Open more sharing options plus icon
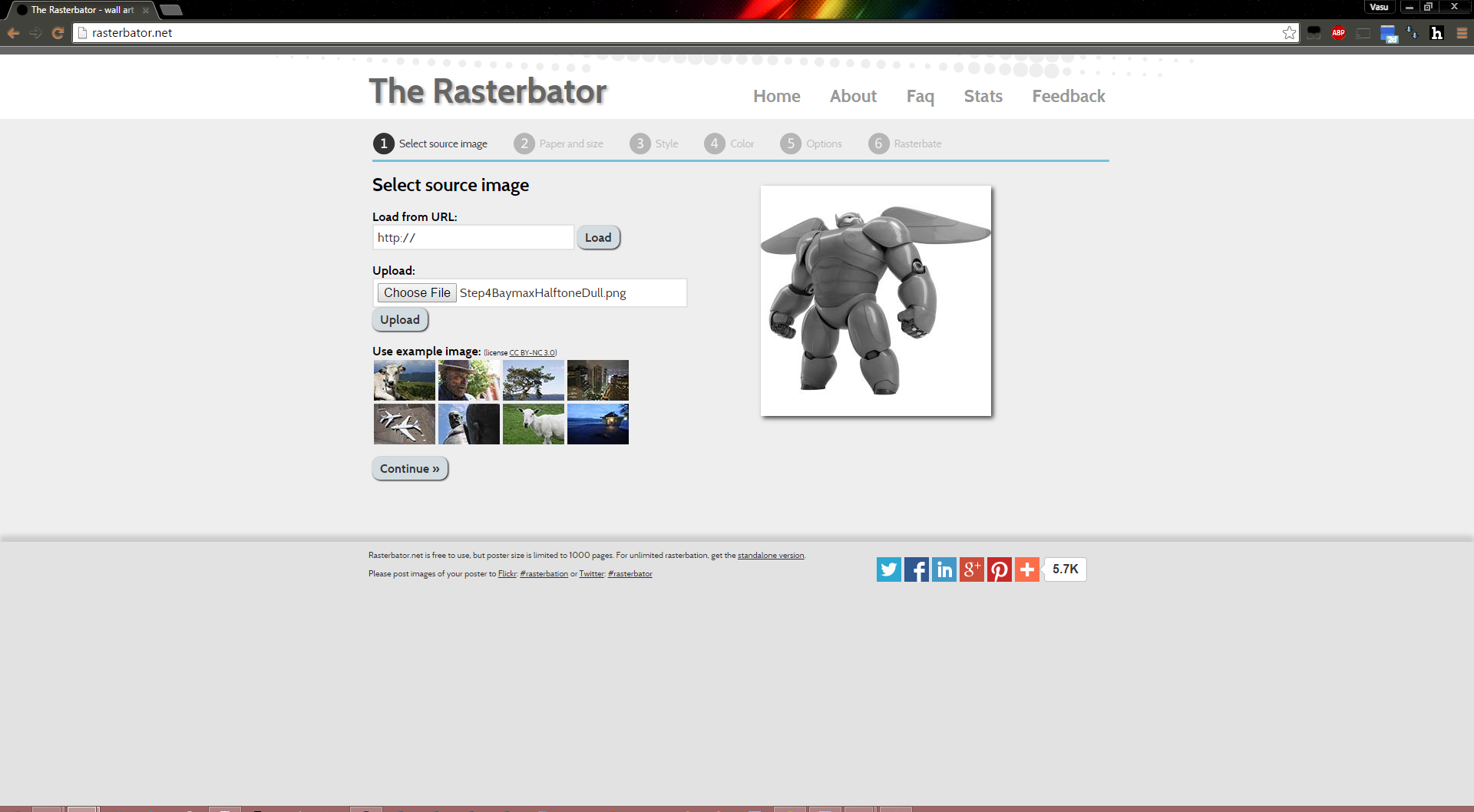Image resolution: width=1474 pixels, height=812 pixels. 1026,569
